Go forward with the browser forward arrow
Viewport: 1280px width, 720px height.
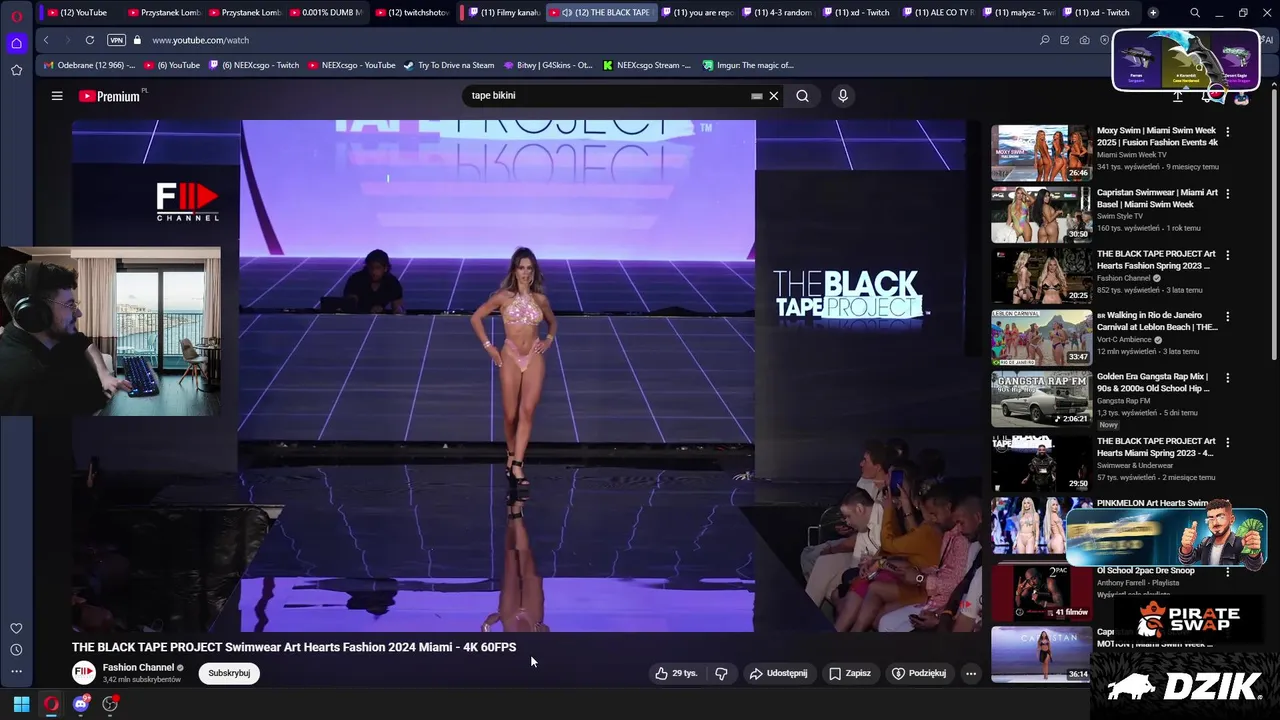click(67, 40)
